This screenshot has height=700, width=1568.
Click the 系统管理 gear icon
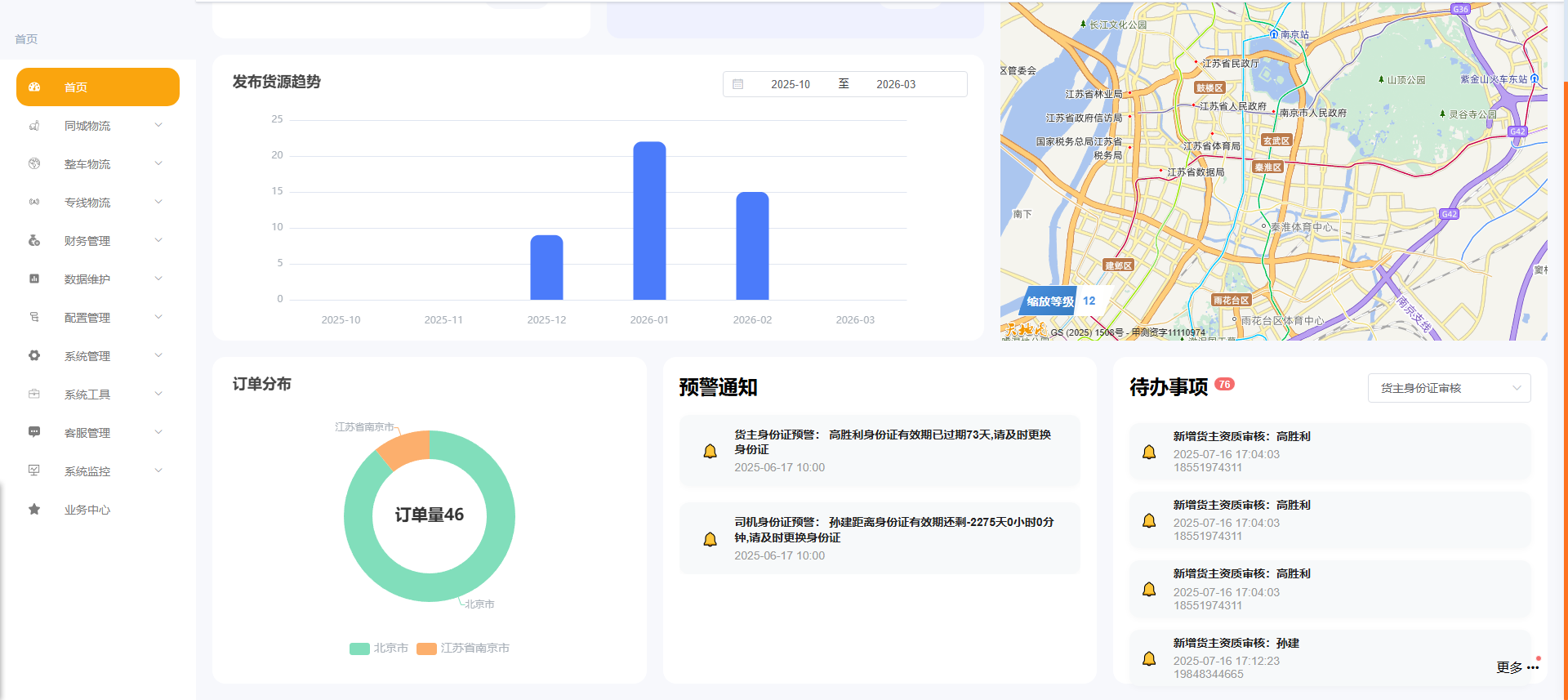(34, 355)
